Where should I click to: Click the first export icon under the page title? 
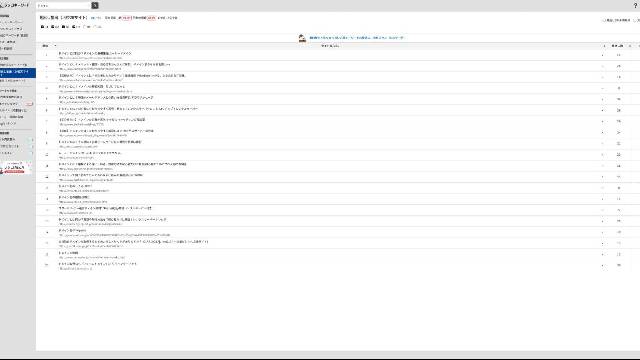(44, 27)
